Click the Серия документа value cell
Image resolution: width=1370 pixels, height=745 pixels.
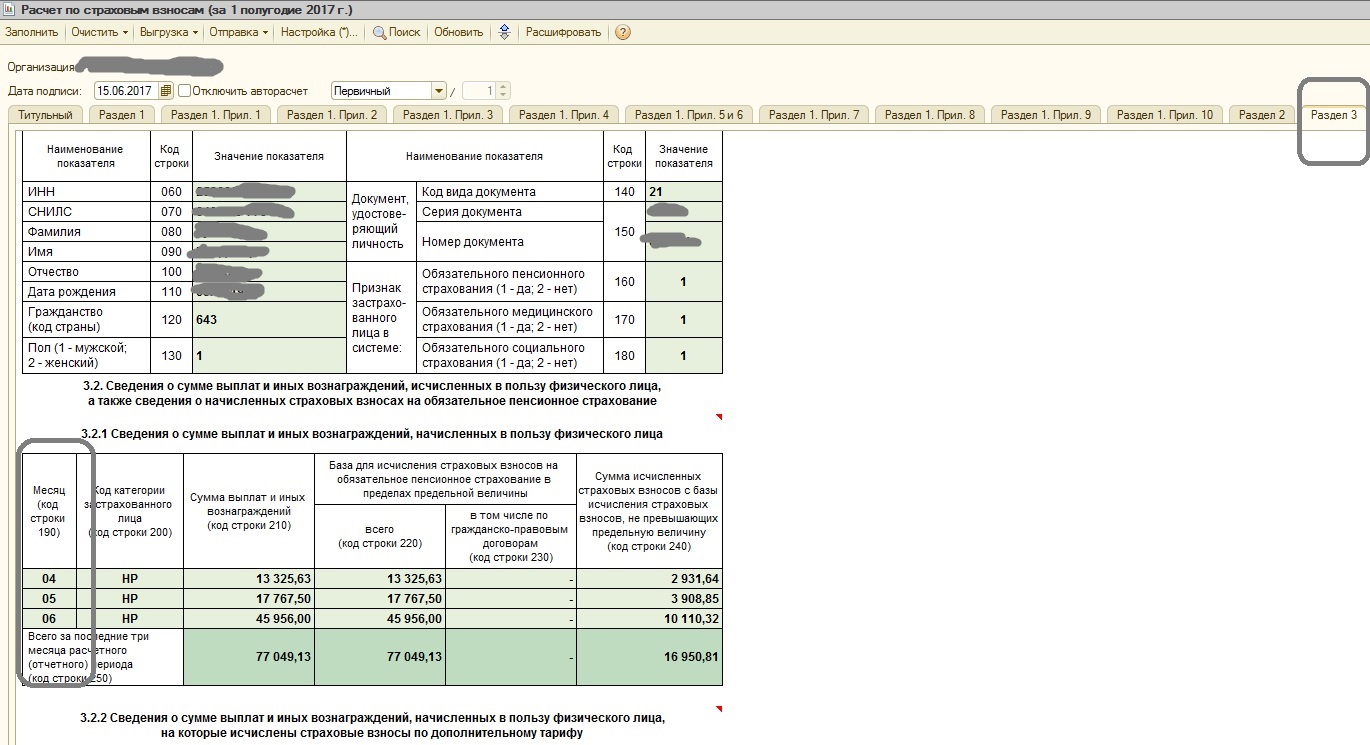(683, 211)
